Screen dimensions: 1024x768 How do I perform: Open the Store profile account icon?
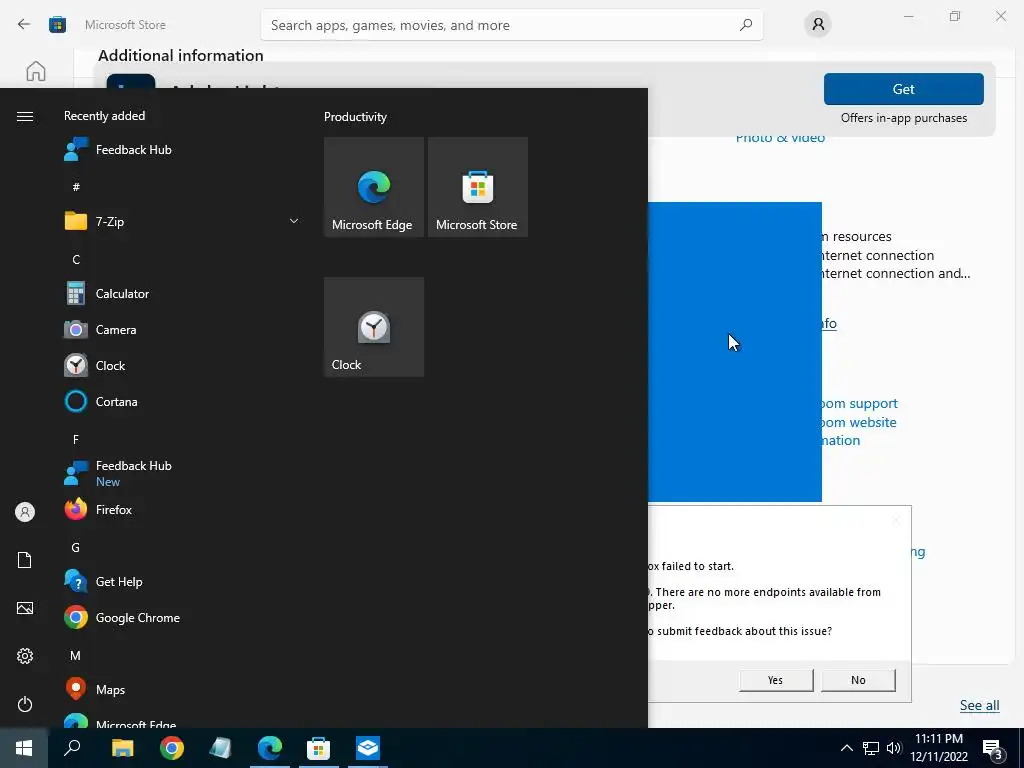click(x=818, y=25)
